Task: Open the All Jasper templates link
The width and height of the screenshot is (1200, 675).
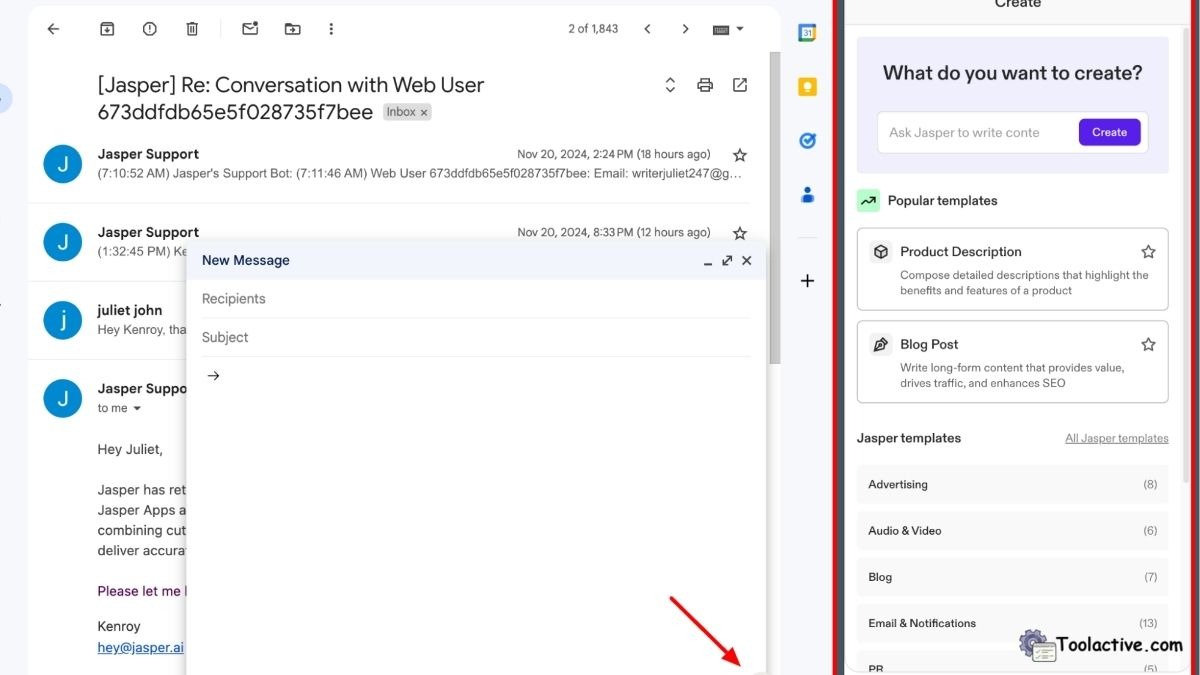Action: click(x=1116, y=438)
